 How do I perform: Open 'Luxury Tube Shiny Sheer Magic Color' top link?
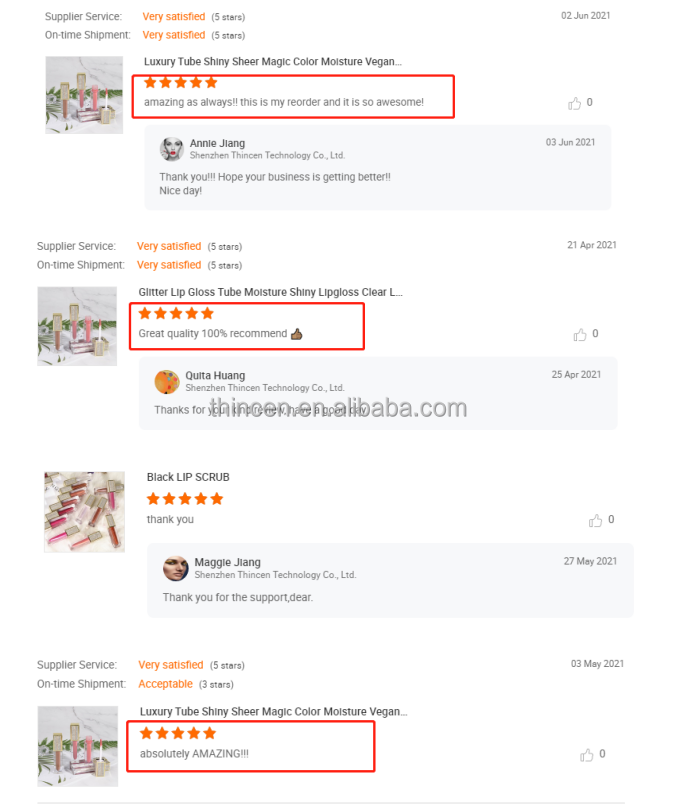coord(272,62)
